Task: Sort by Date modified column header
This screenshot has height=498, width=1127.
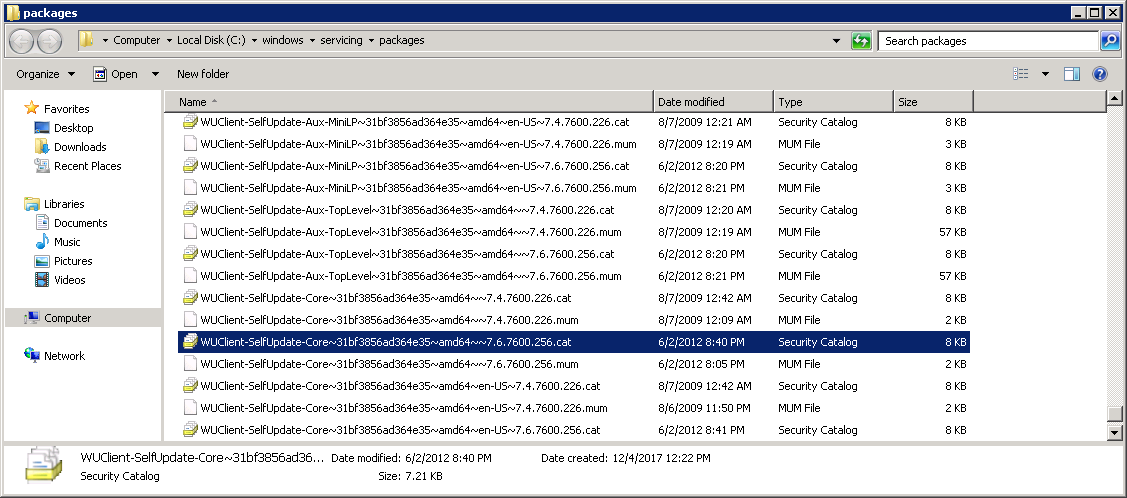Action: point(713,102)
